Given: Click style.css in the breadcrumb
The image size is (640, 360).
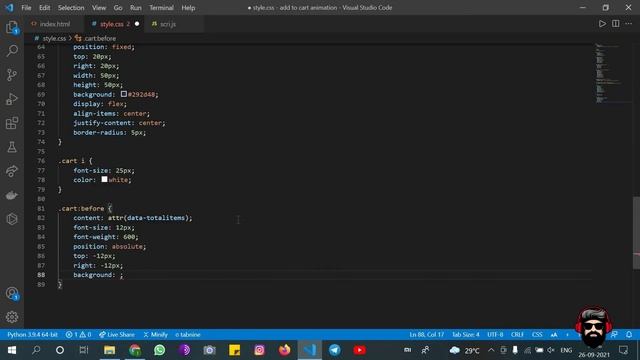Looking at the screenshot, I should [54, 38].
